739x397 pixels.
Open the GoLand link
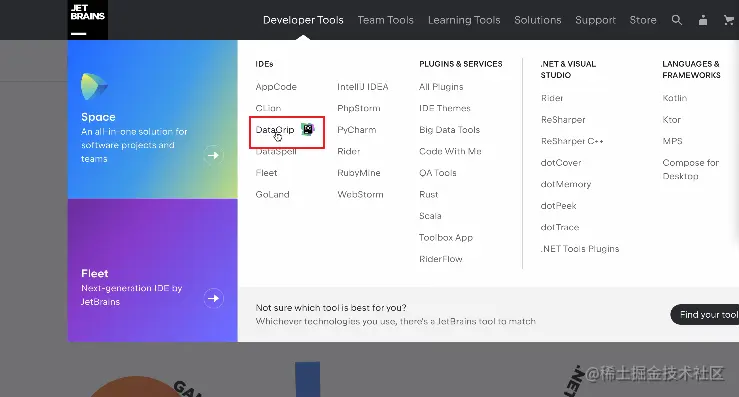pyautogui.click(x=272, y=194)
